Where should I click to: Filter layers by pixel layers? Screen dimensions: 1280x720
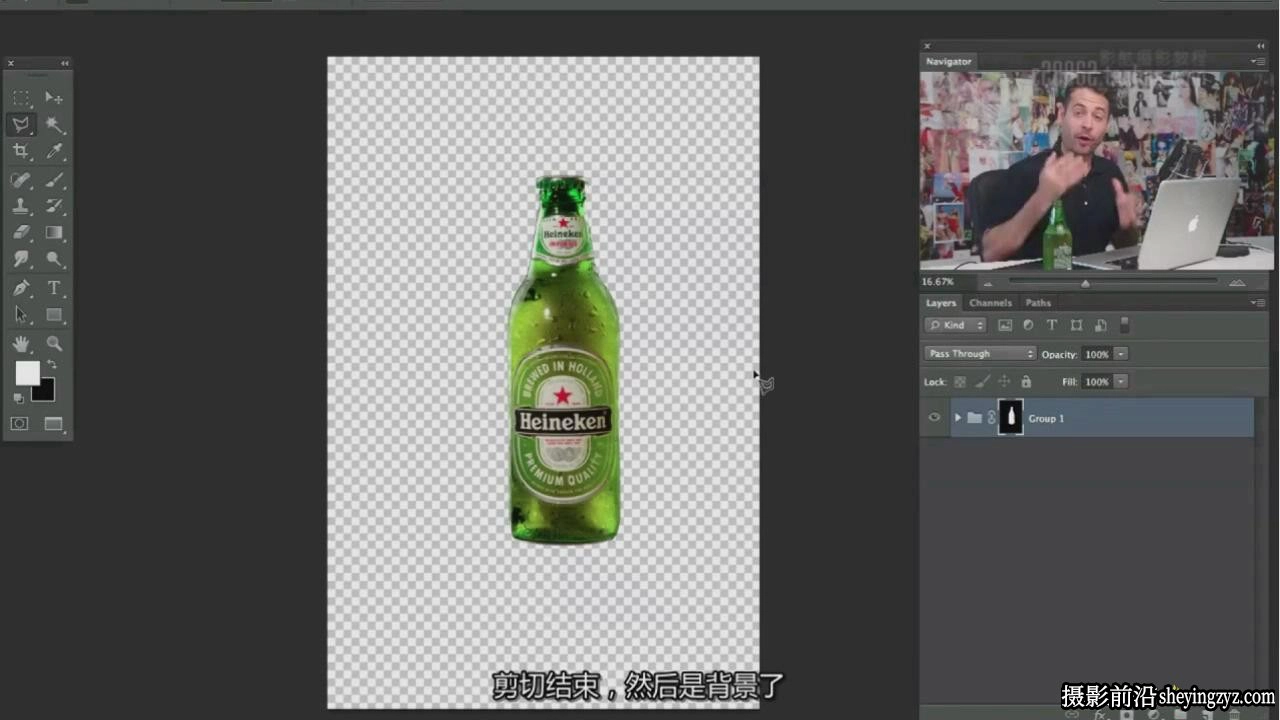click(1005, 325)
